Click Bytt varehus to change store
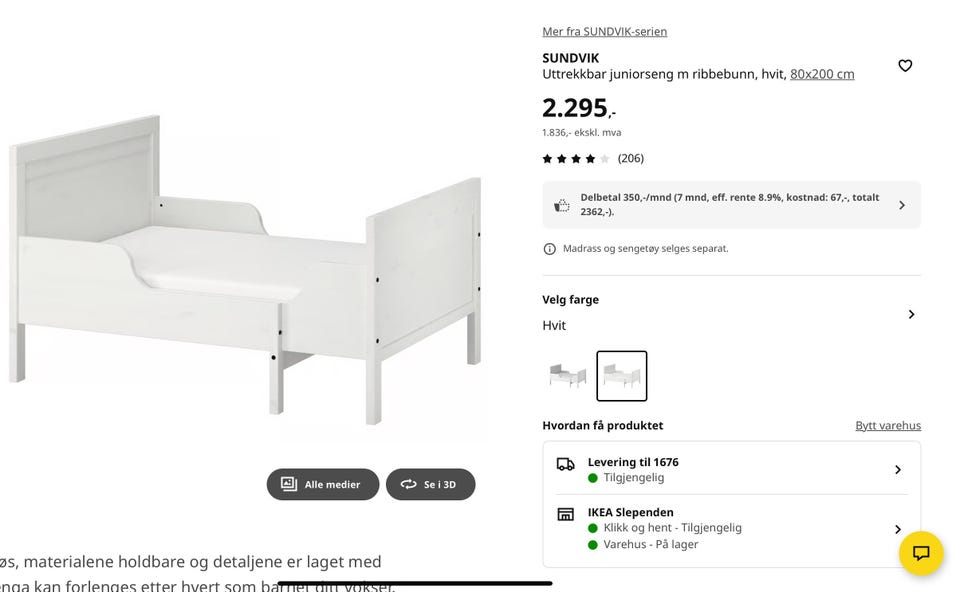The height and width of the screenshot is (592, 960). tap(888, 426)
